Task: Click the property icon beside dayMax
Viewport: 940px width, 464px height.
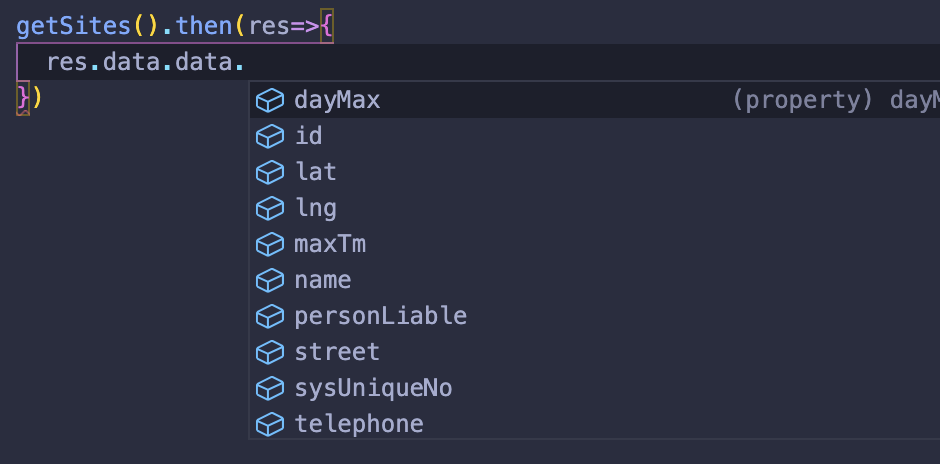Action: (x=270, y=100)
